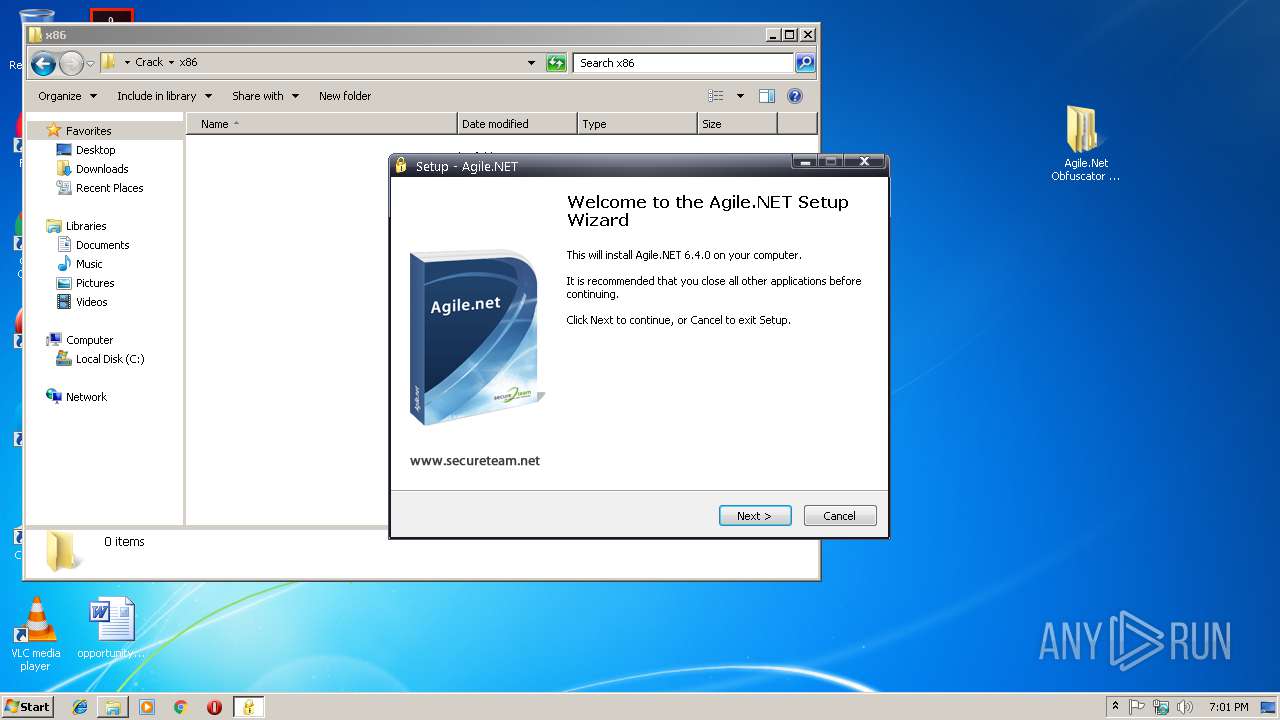This screenshot has width=1280, height=720.
Task: Select the opportunity Word document icon
Action: (111, 628)
